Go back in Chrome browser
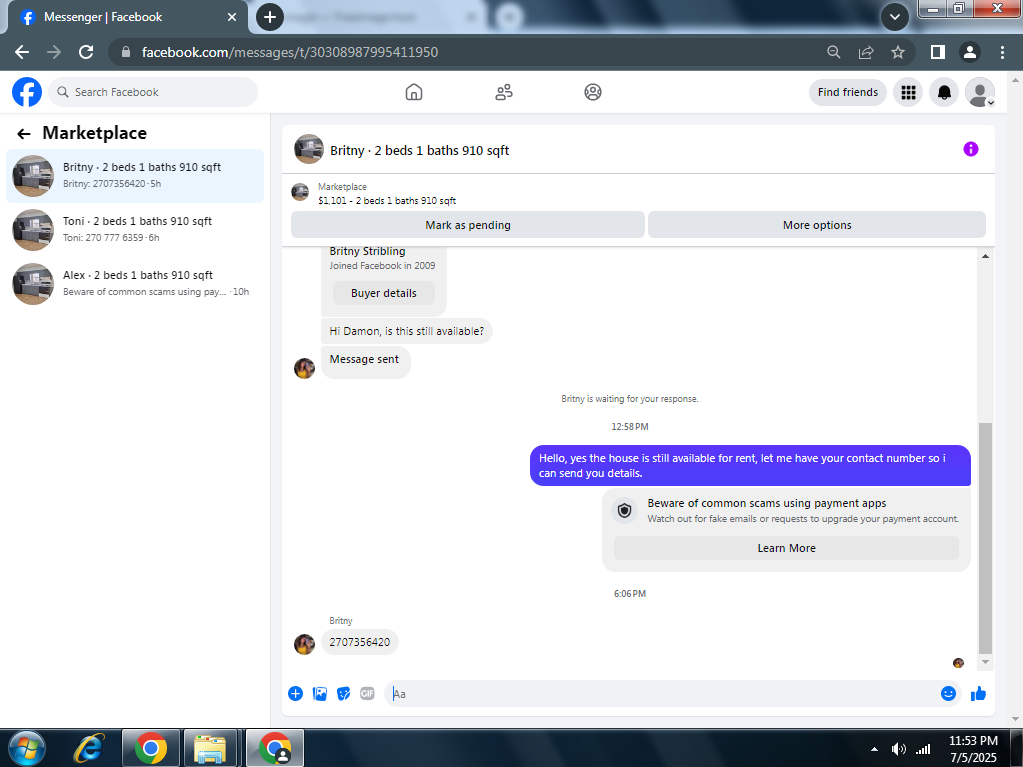Screen dimensions: 1023x767 22,52
